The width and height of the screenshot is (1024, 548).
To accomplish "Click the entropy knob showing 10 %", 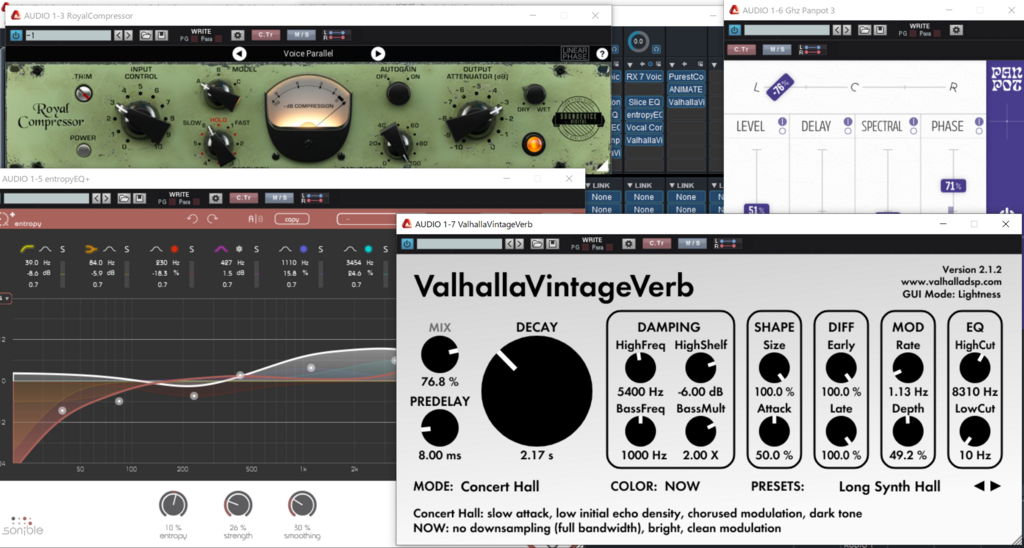I will (173, 505).
